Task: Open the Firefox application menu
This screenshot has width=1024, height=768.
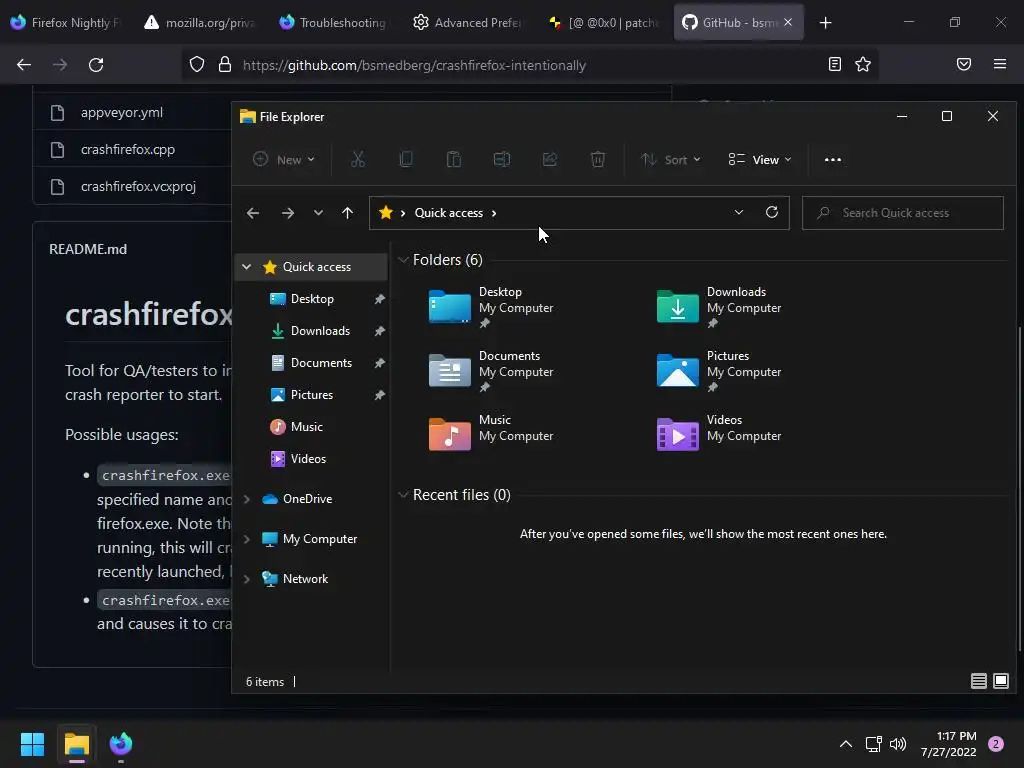Action: pos(999,64)
